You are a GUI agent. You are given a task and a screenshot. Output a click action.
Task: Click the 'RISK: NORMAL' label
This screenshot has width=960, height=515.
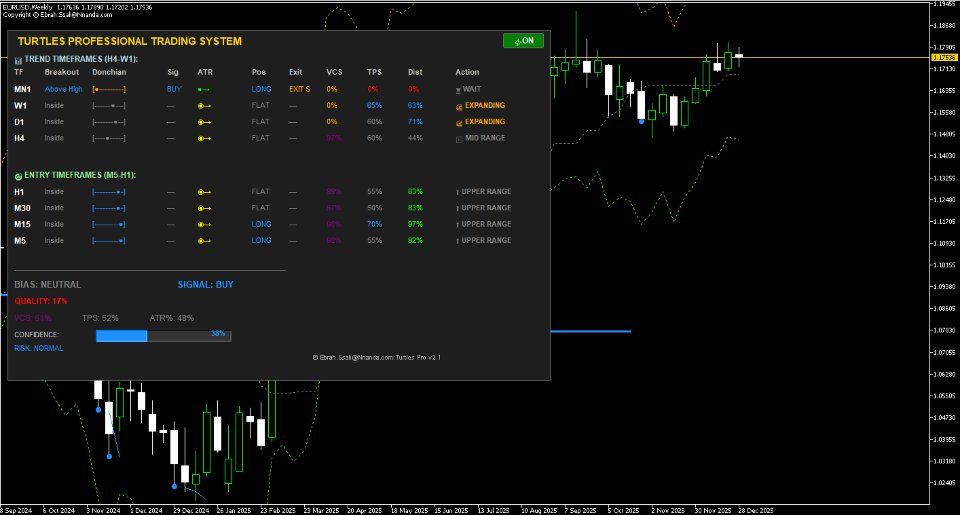click(39, 348)
